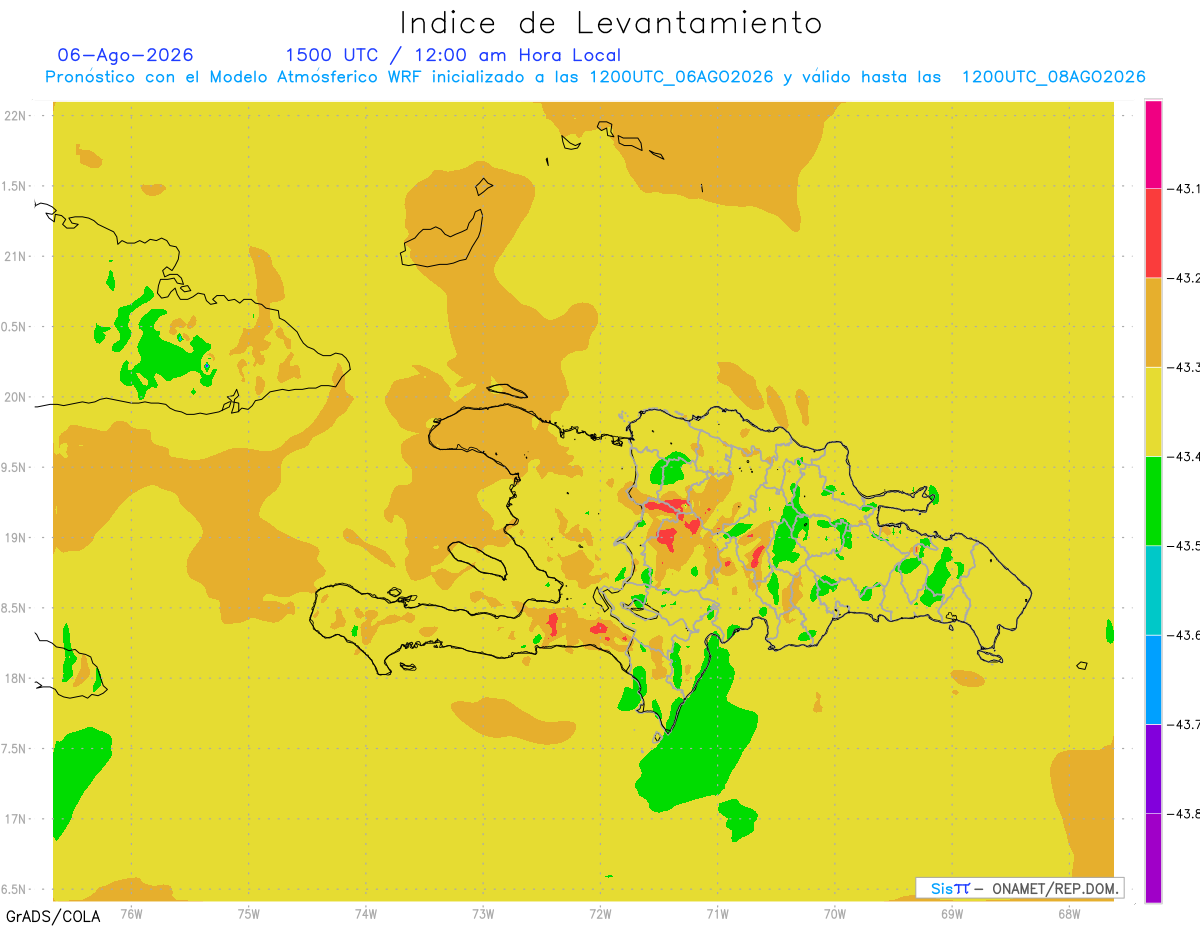
Task: Click the title 'Indice de Levantamiento'
Action: coord(611,23)
